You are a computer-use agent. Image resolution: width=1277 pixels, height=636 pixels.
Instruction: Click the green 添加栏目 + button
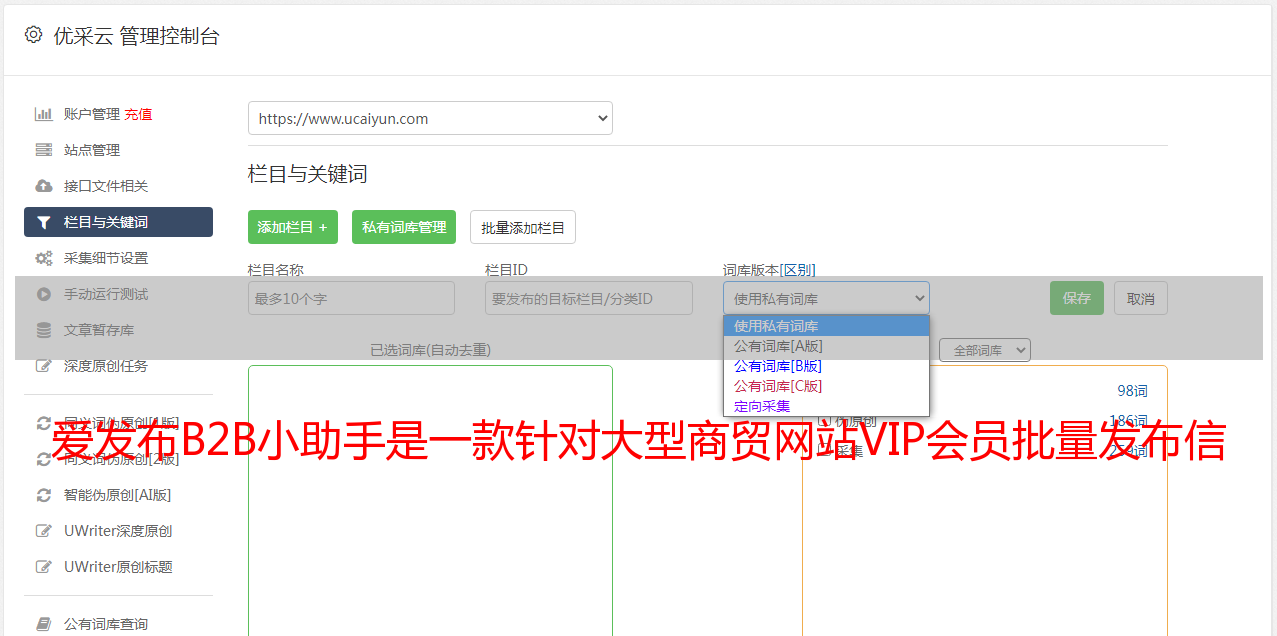click(293, 227)
